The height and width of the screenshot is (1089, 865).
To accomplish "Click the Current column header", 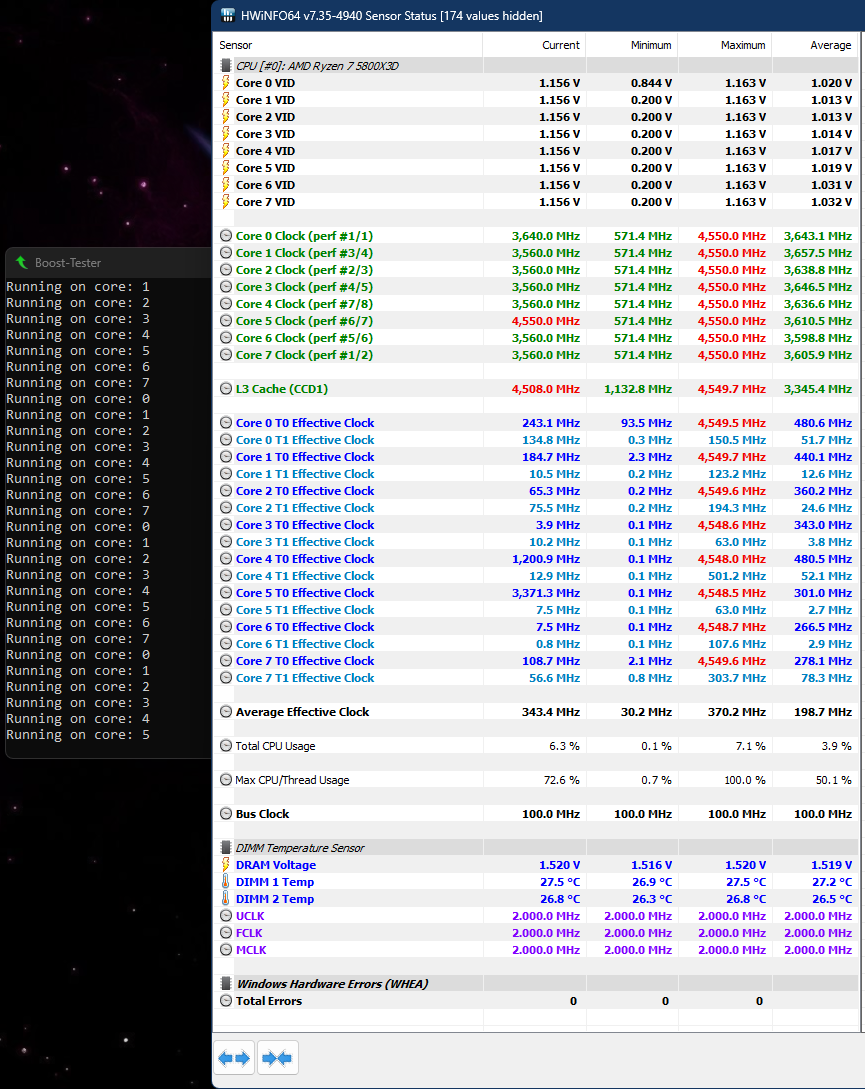I will coord(534,45).
